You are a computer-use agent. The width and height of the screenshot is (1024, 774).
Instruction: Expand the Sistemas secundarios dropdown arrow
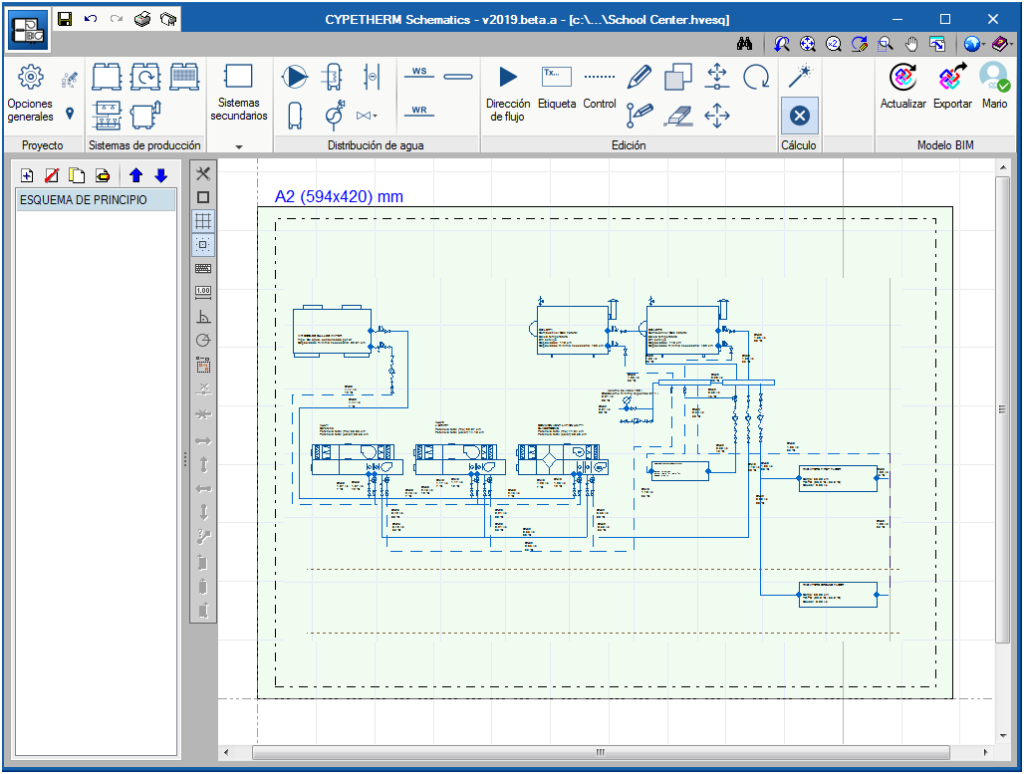coord(239,146)
